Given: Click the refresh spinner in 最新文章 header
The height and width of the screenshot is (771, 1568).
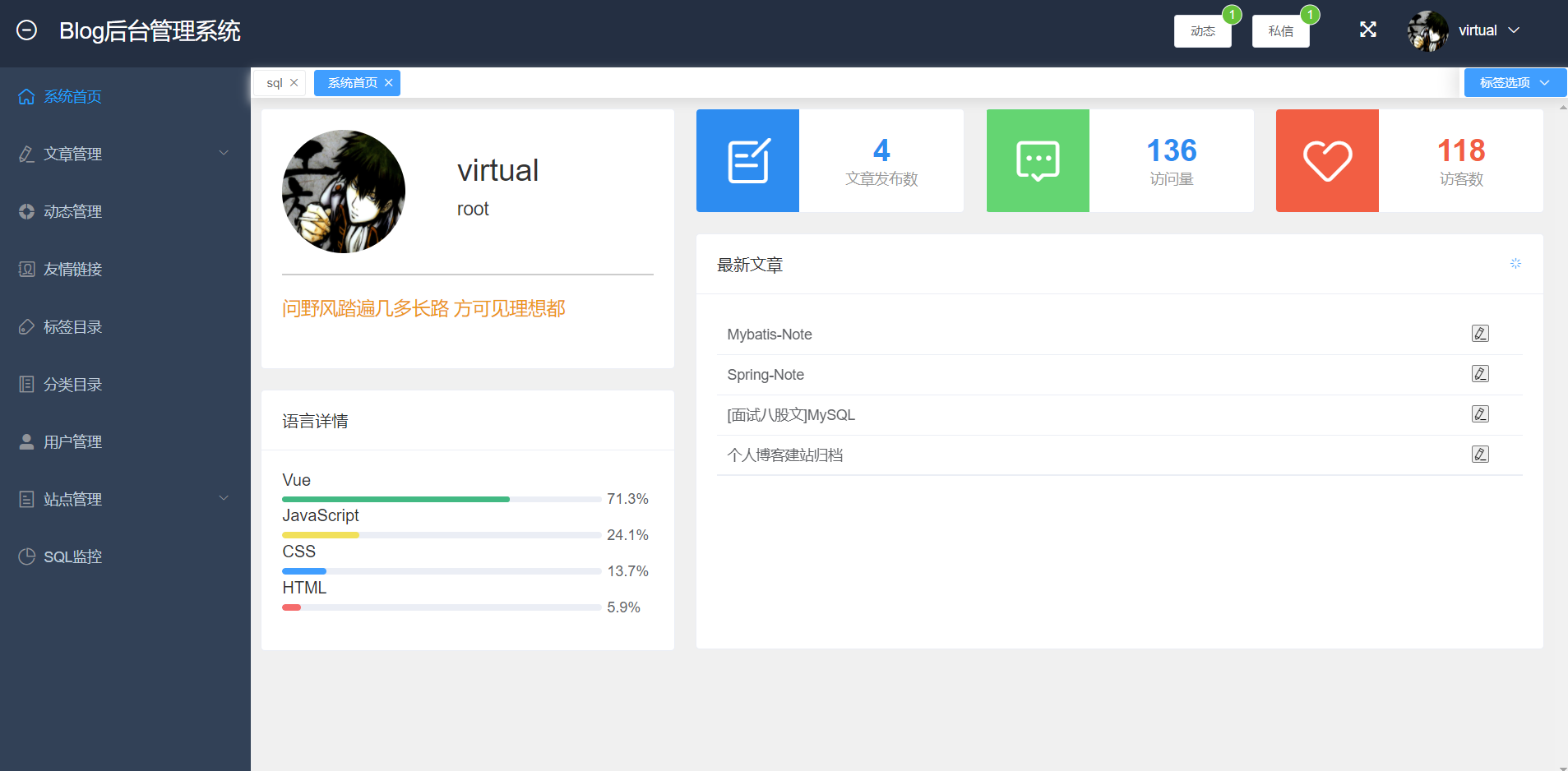Looking at the screenshot, I should (1515, 264).
